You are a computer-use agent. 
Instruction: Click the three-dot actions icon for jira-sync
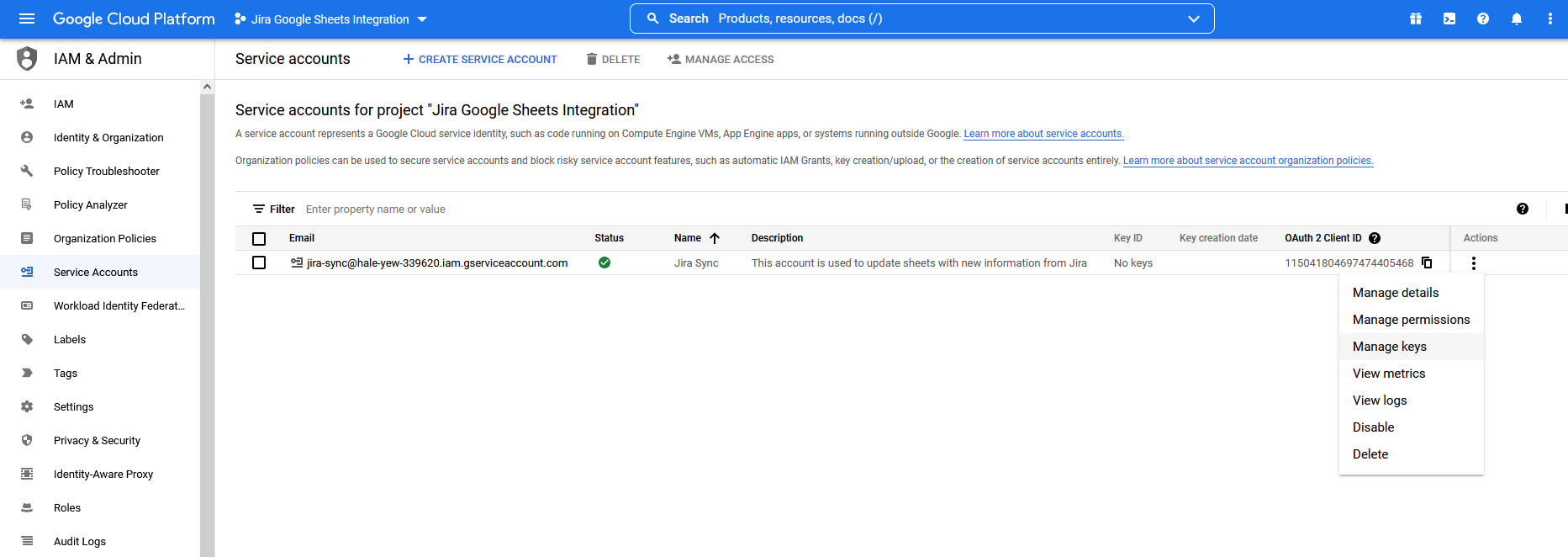1474,263
